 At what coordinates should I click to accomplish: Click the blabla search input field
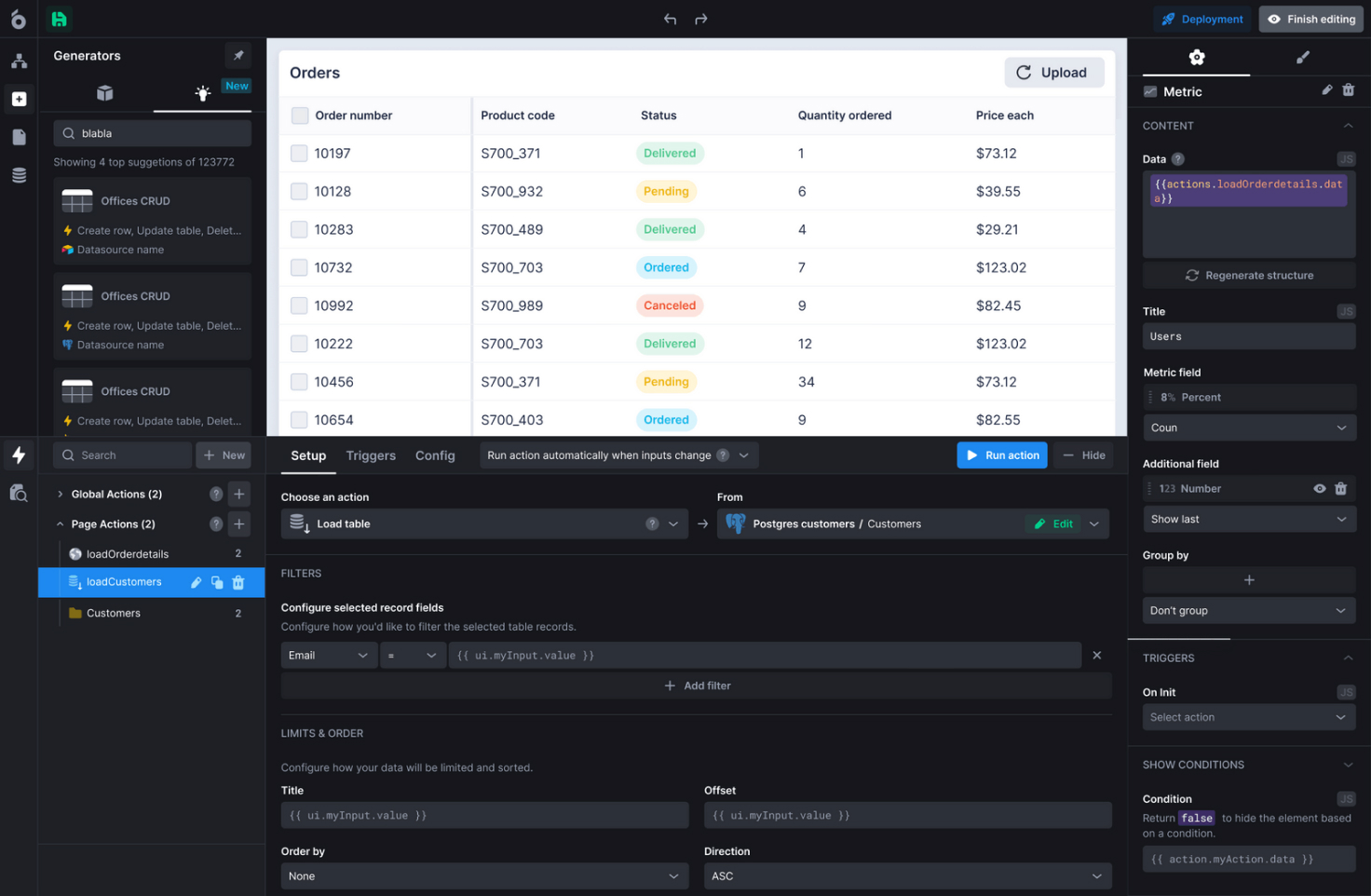pos(152,132)
